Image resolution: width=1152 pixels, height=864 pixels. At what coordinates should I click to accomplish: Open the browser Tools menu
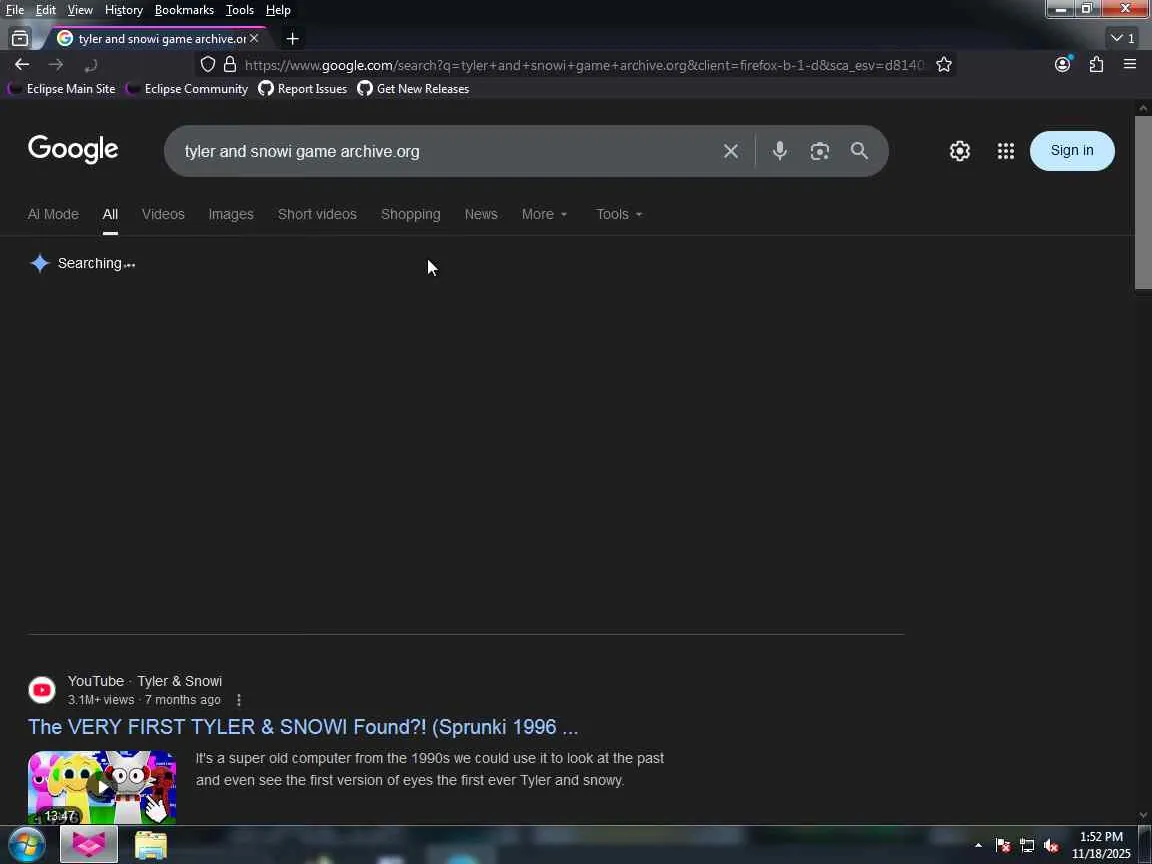pos(240,10)
